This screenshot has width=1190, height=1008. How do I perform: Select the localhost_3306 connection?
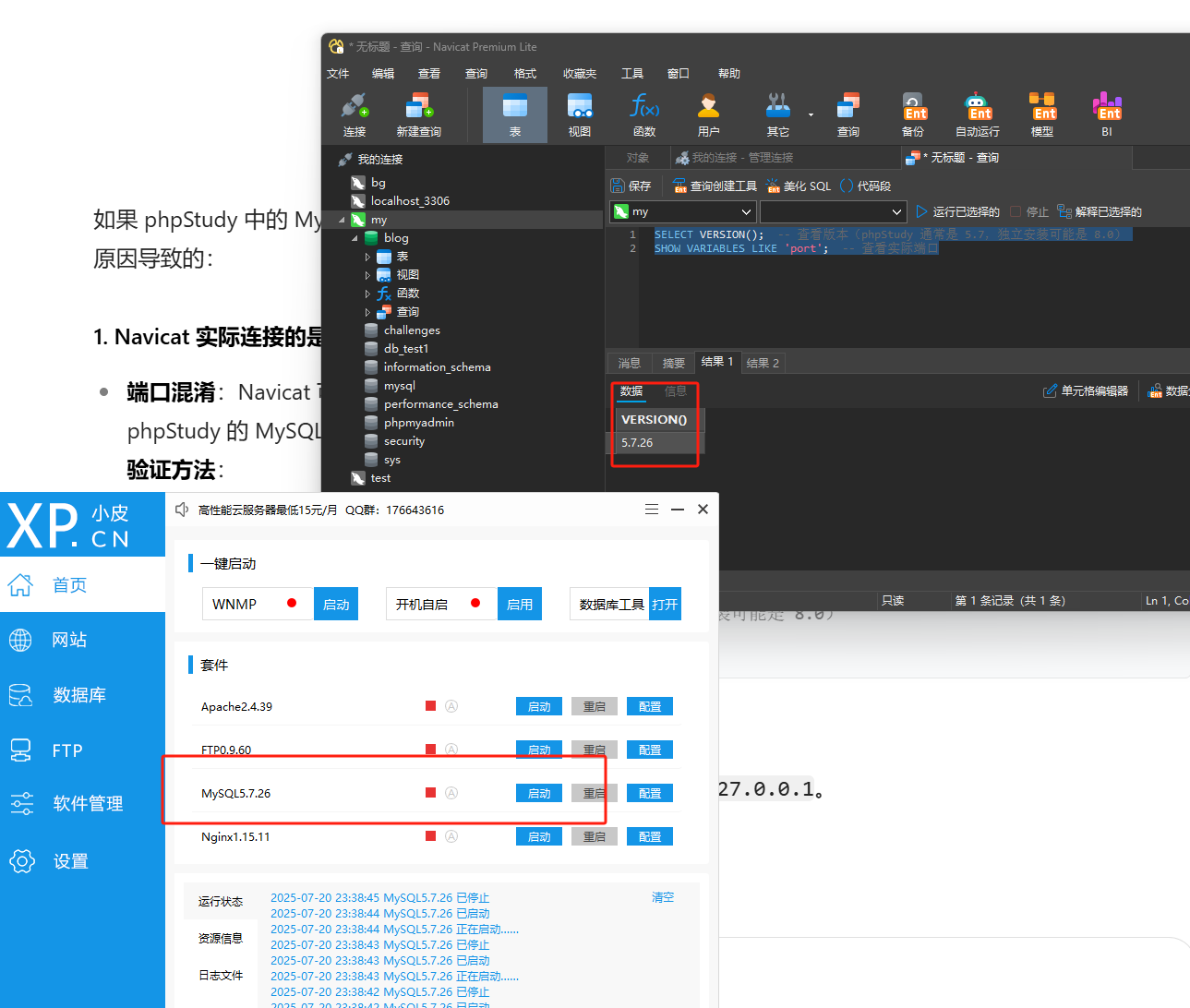pyautogui.click(x=410, y=201)
